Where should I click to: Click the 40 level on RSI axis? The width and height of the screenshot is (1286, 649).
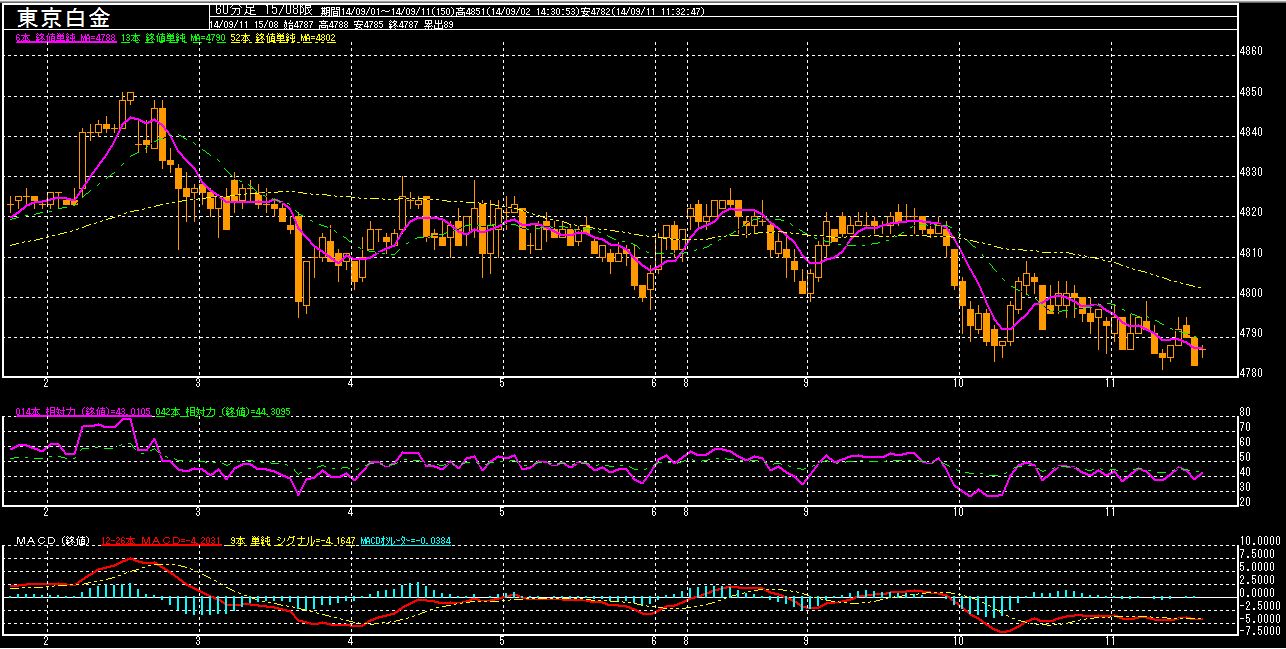coord(1245,471)
